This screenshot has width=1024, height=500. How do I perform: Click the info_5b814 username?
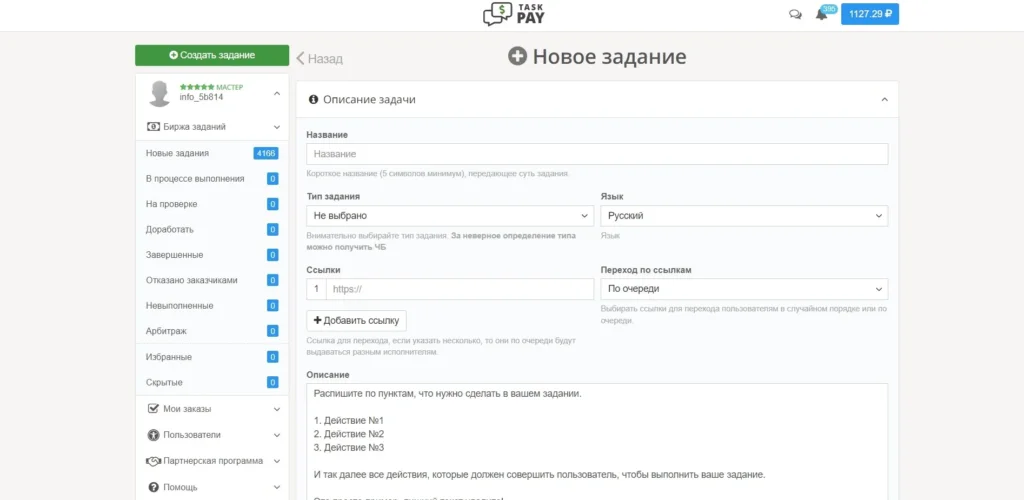pyautogui.click(x=201, y=97)
